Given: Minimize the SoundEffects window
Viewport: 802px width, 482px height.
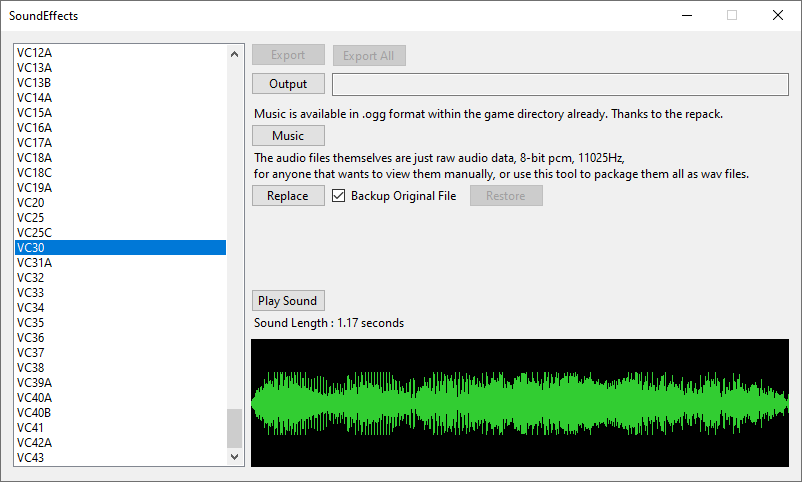Looking at the screenshot, I should (x=687, y=15).
